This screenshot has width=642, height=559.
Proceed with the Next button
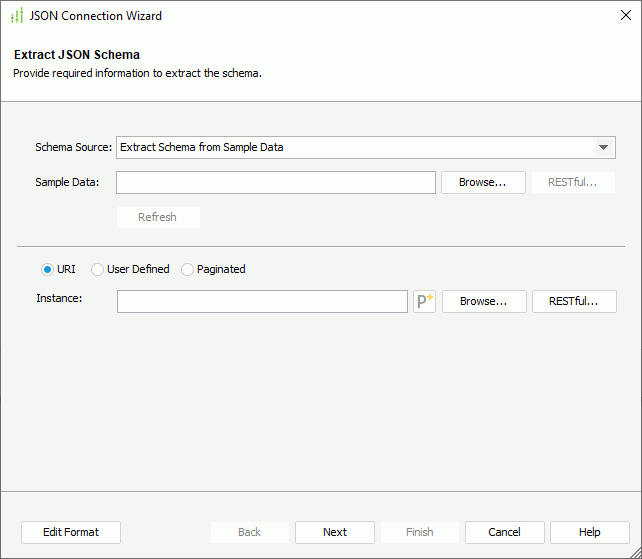[335, 532]
